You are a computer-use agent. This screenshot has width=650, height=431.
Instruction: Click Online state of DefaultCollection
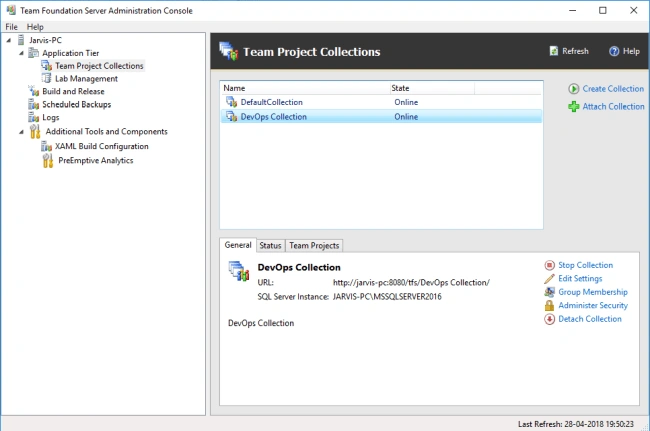(406, 102)
